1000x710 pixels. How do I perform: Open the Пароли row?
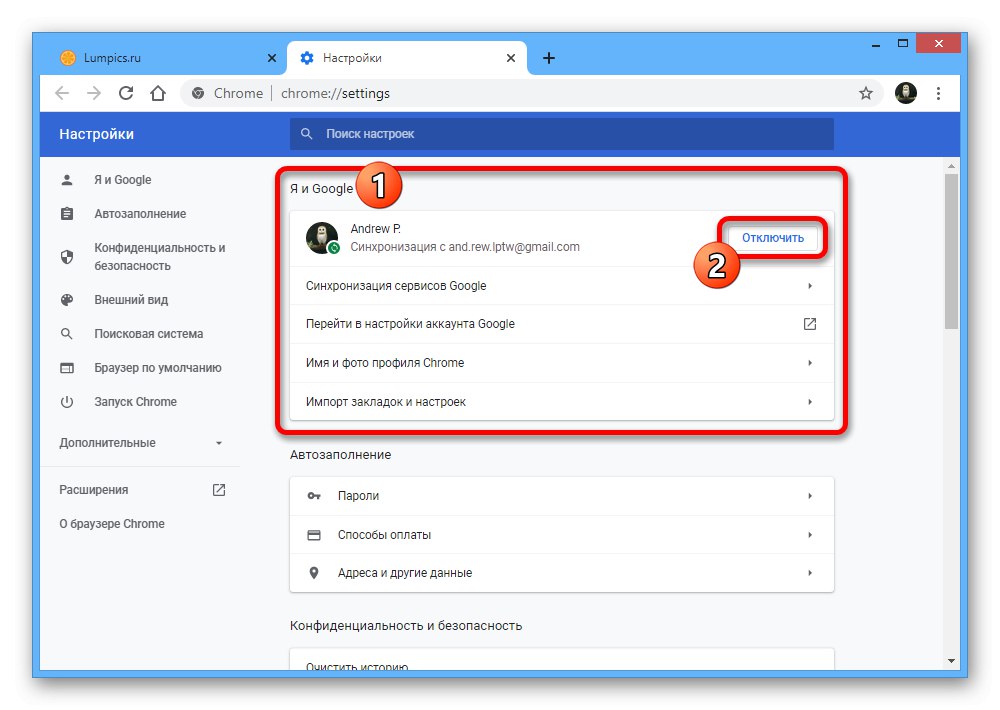tap(562, 496)
